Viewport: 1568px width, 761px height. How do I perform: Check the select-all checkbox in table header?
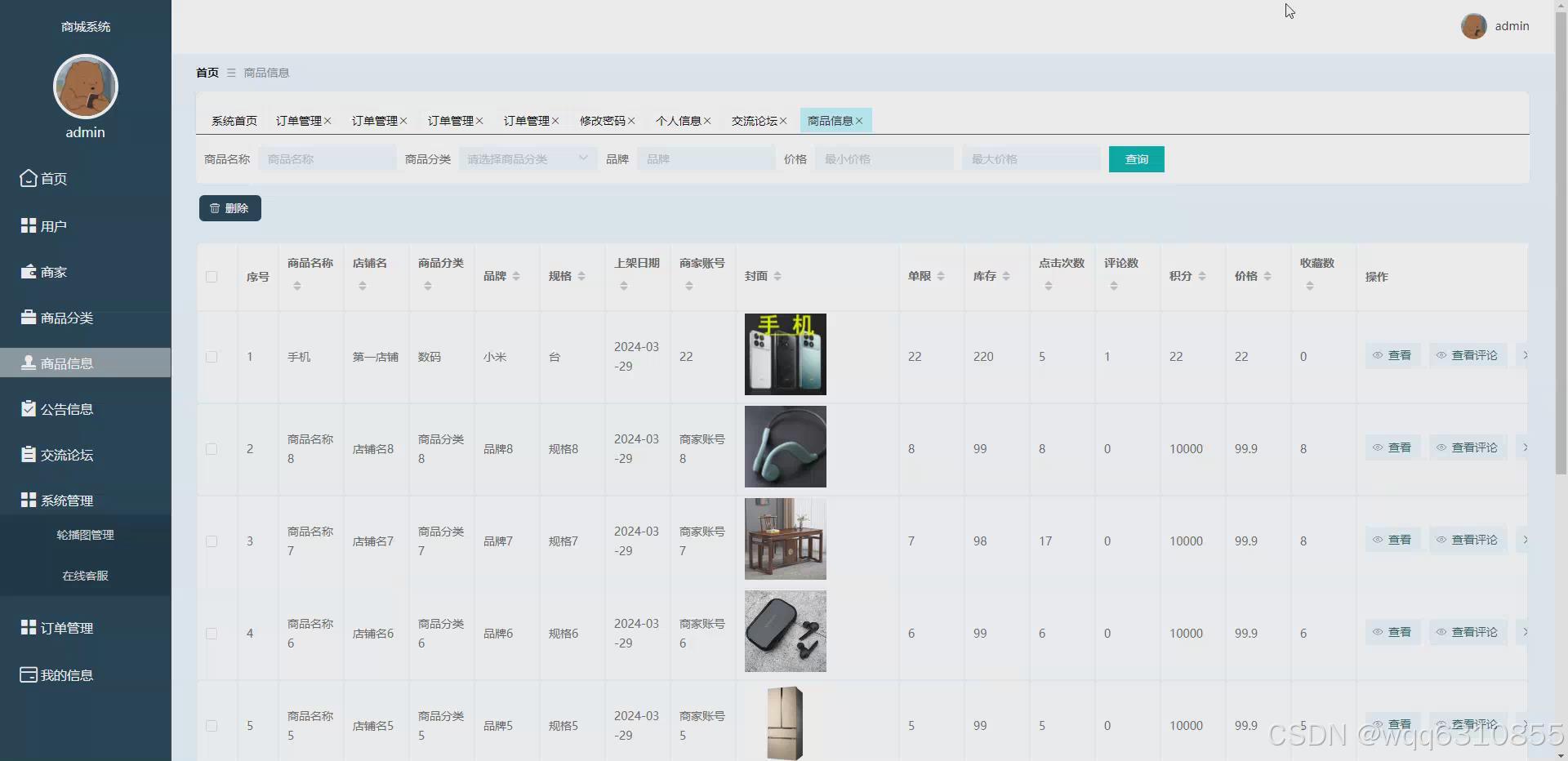pyautogui.click(x=212, y=277)
